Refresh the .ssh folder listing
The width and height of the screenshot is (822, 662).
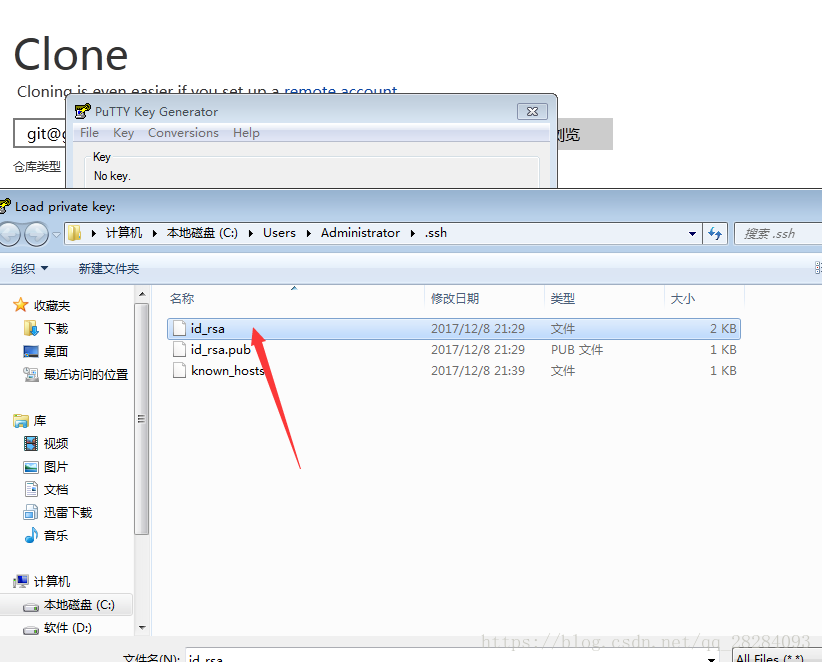(x=715, y=233)
